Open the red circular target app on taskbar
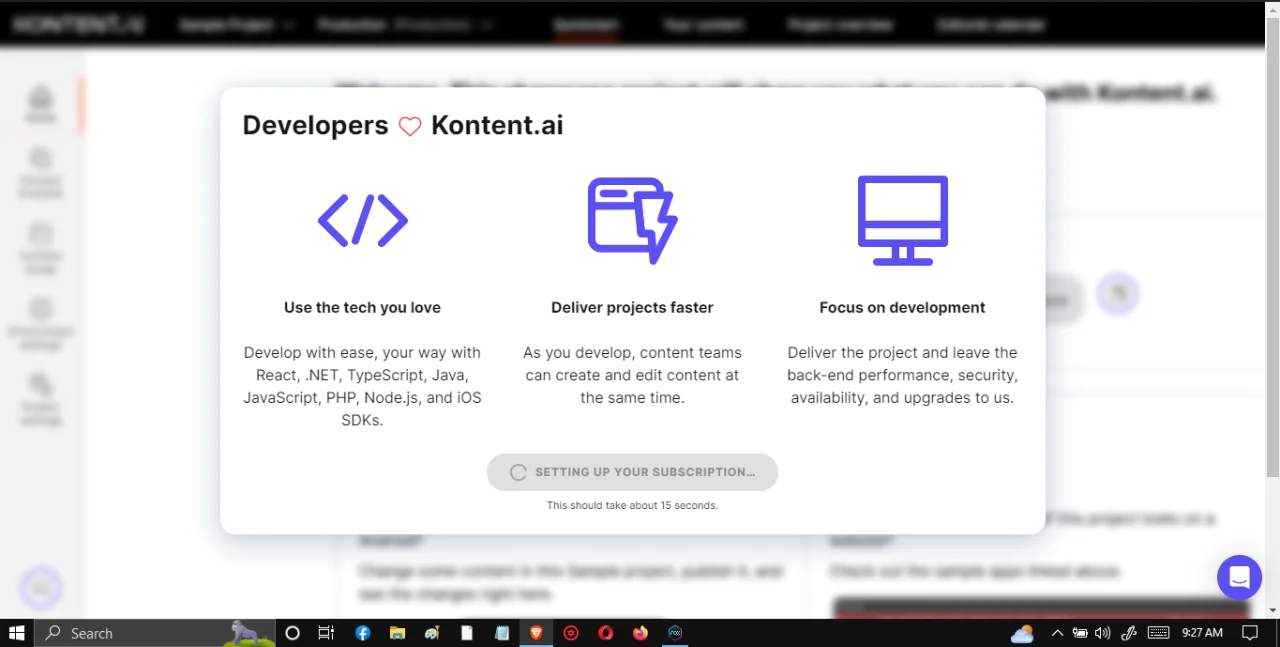The image size is (1280, 647). [571, 633]
